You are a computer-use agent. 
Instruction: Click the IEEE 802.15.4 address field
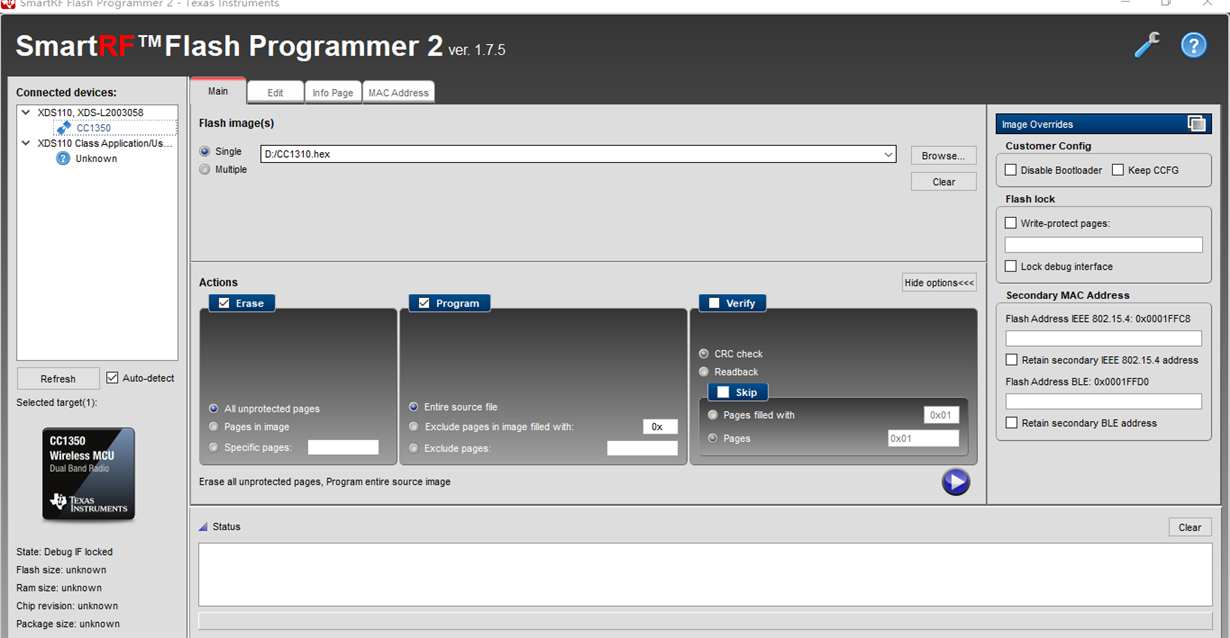(x=1103, y=339)
